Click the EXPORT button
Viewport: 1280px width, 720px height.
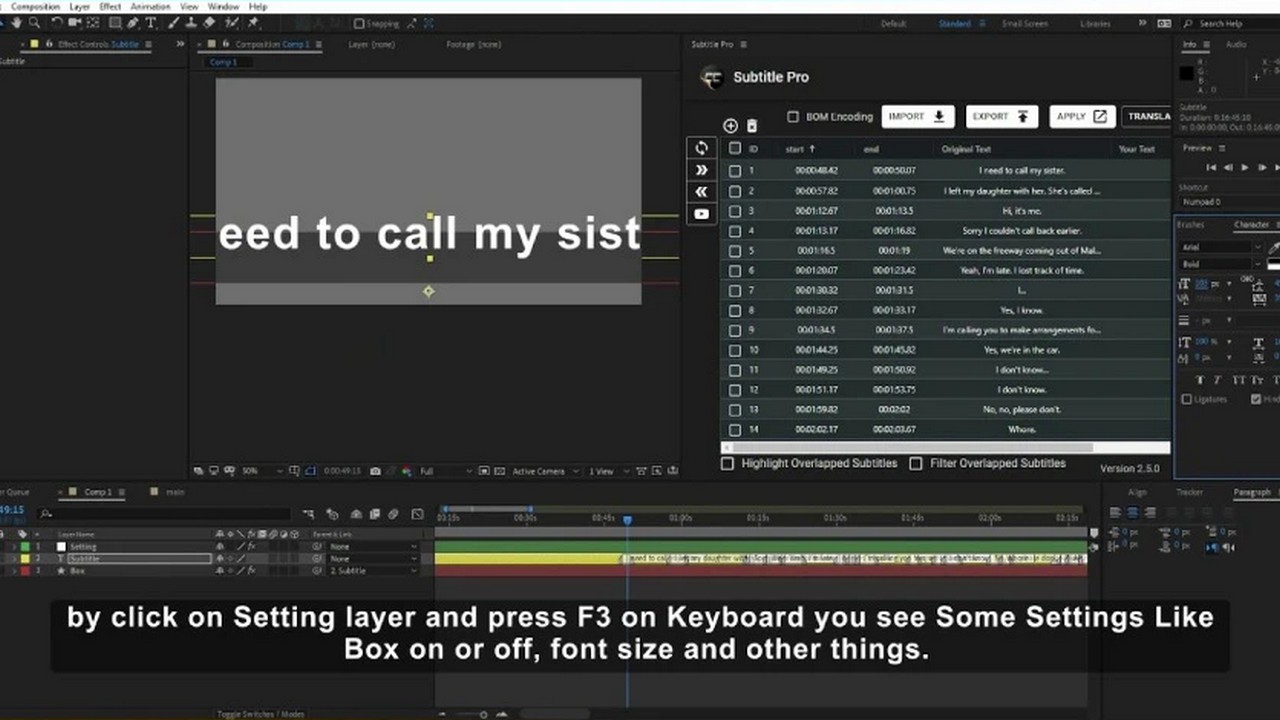[1001, 117]
